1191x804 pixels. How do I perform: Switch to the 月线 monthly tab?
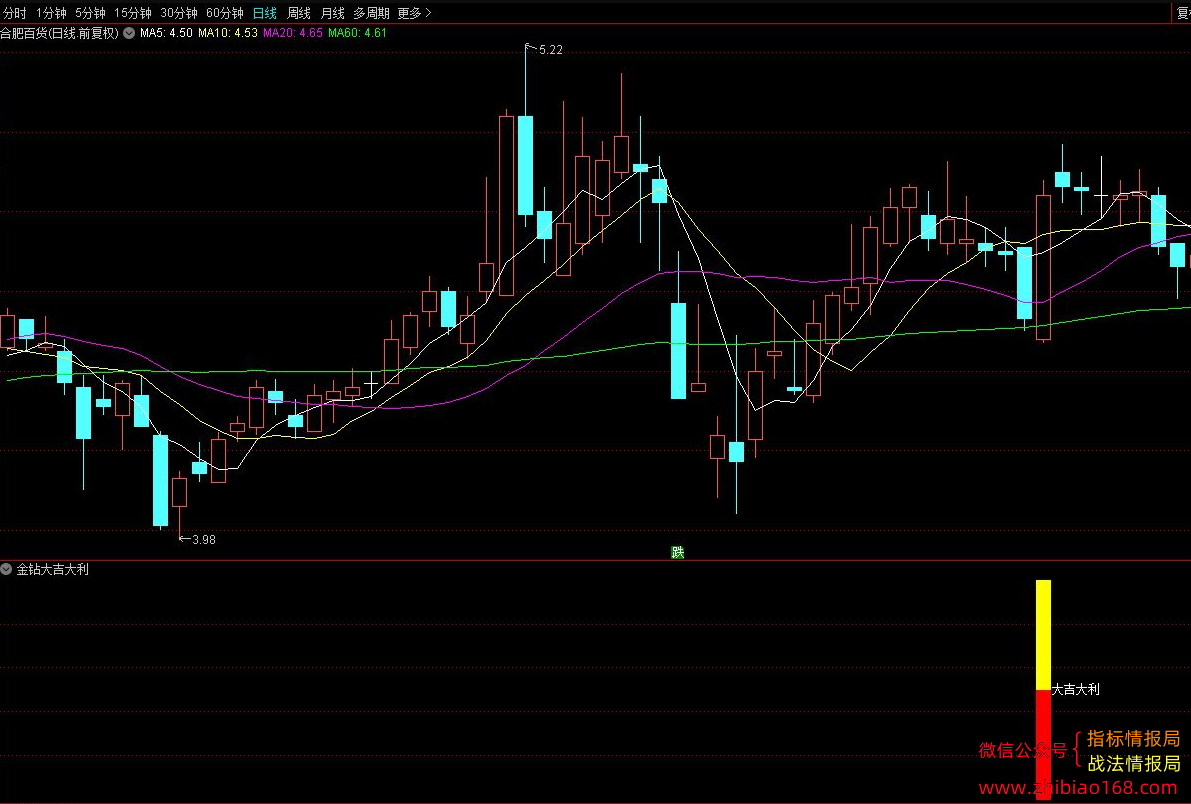coord(333,13)
